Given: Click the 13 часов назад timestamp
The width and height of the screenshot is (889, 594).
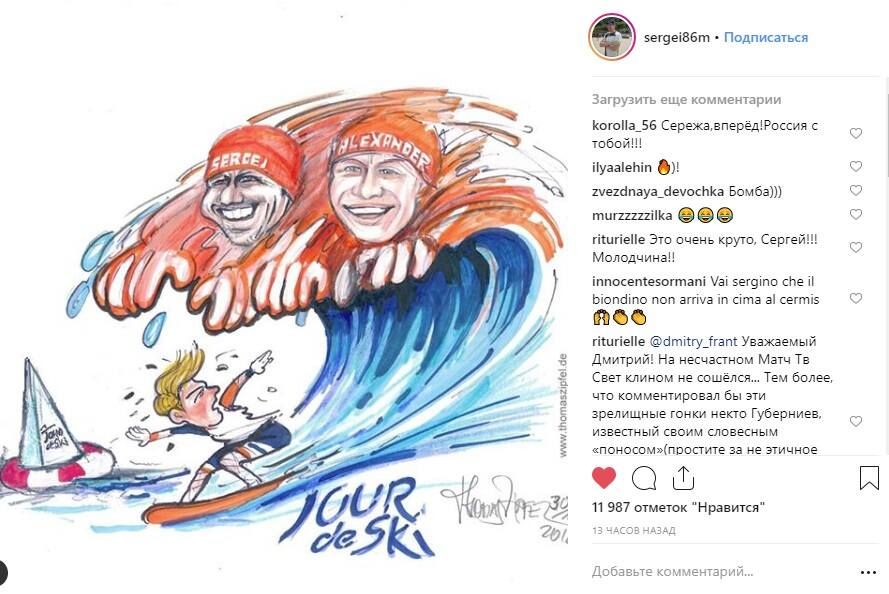Looking at the screenshot, I should [x=634, y=531].
